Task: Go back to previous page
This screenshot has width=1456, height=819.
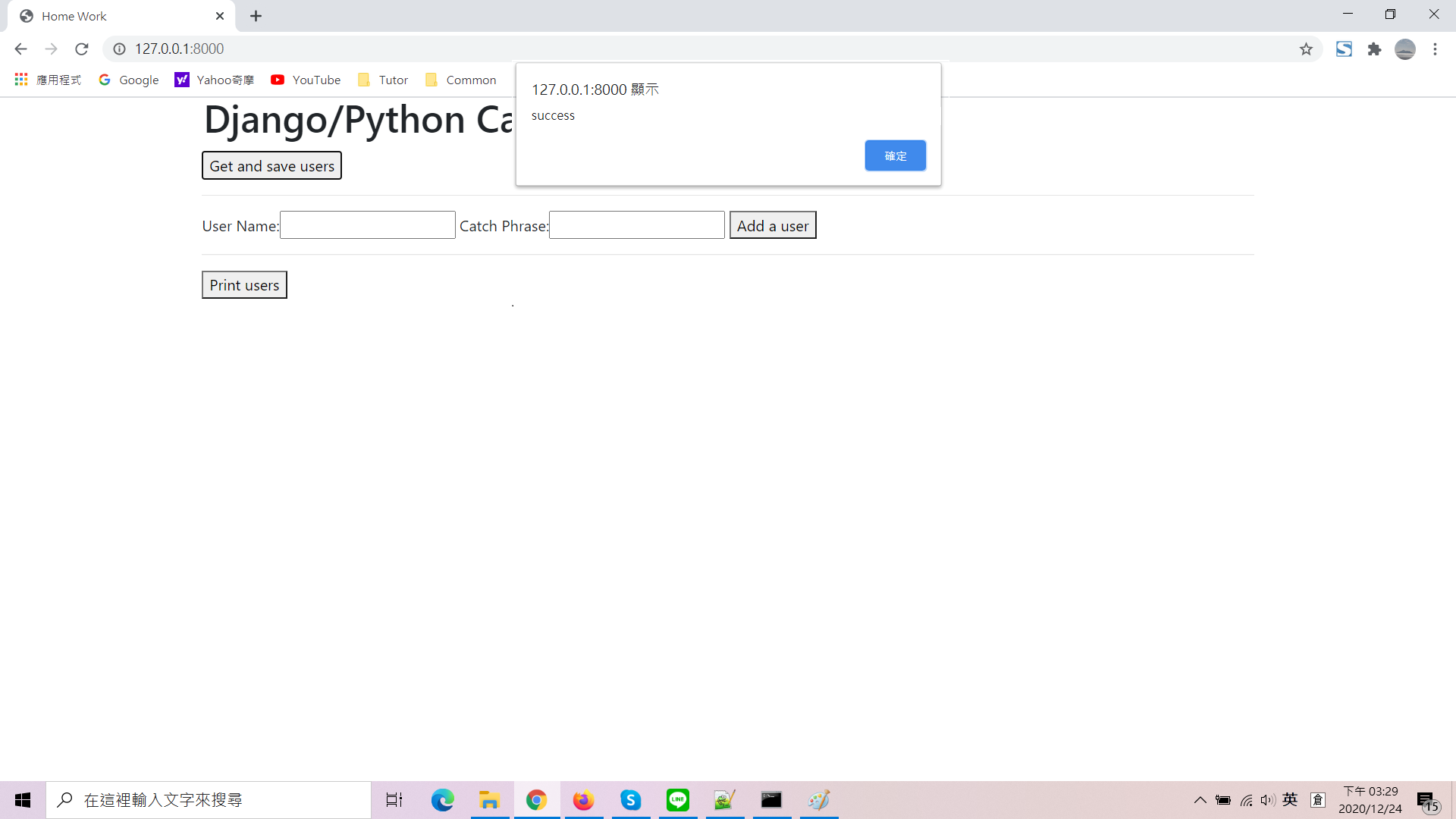Action: [20, 49]
